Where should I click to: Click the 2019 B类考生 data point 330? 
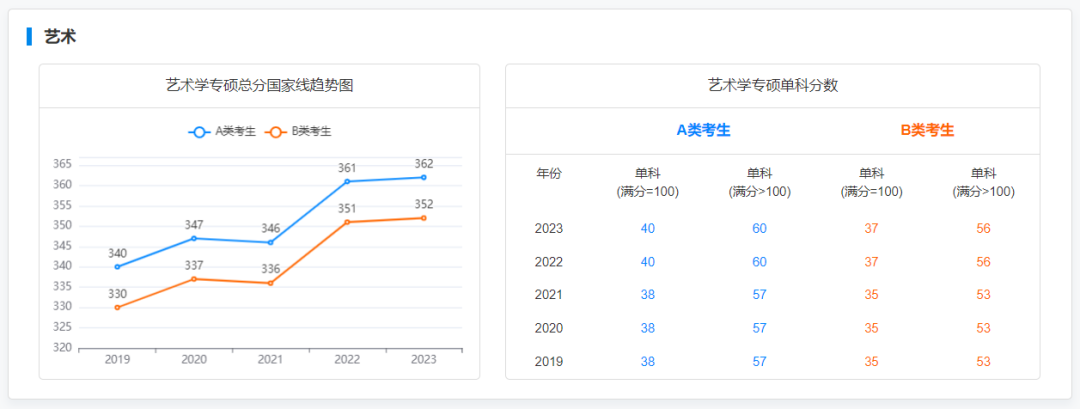click(117, 307)
